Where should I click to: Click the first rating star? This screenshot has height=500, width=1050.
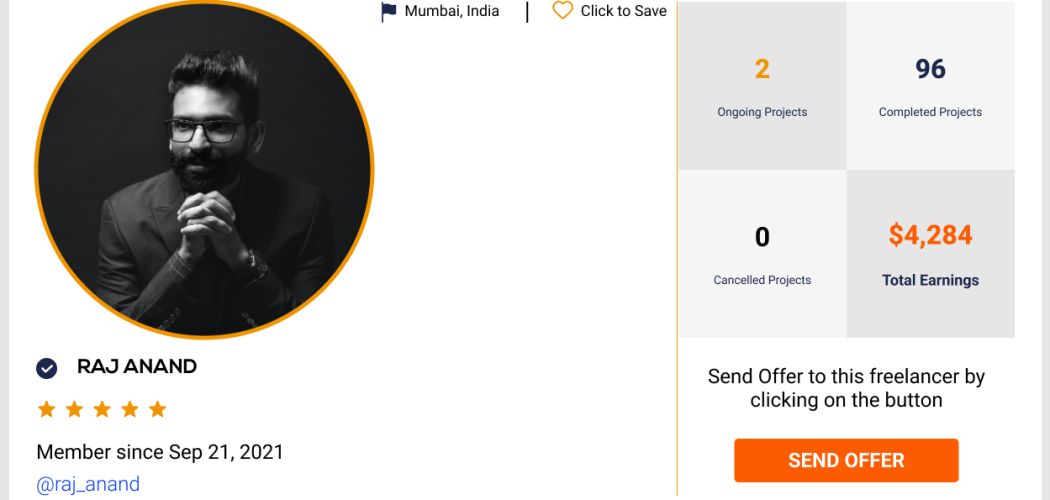[46, 409]
